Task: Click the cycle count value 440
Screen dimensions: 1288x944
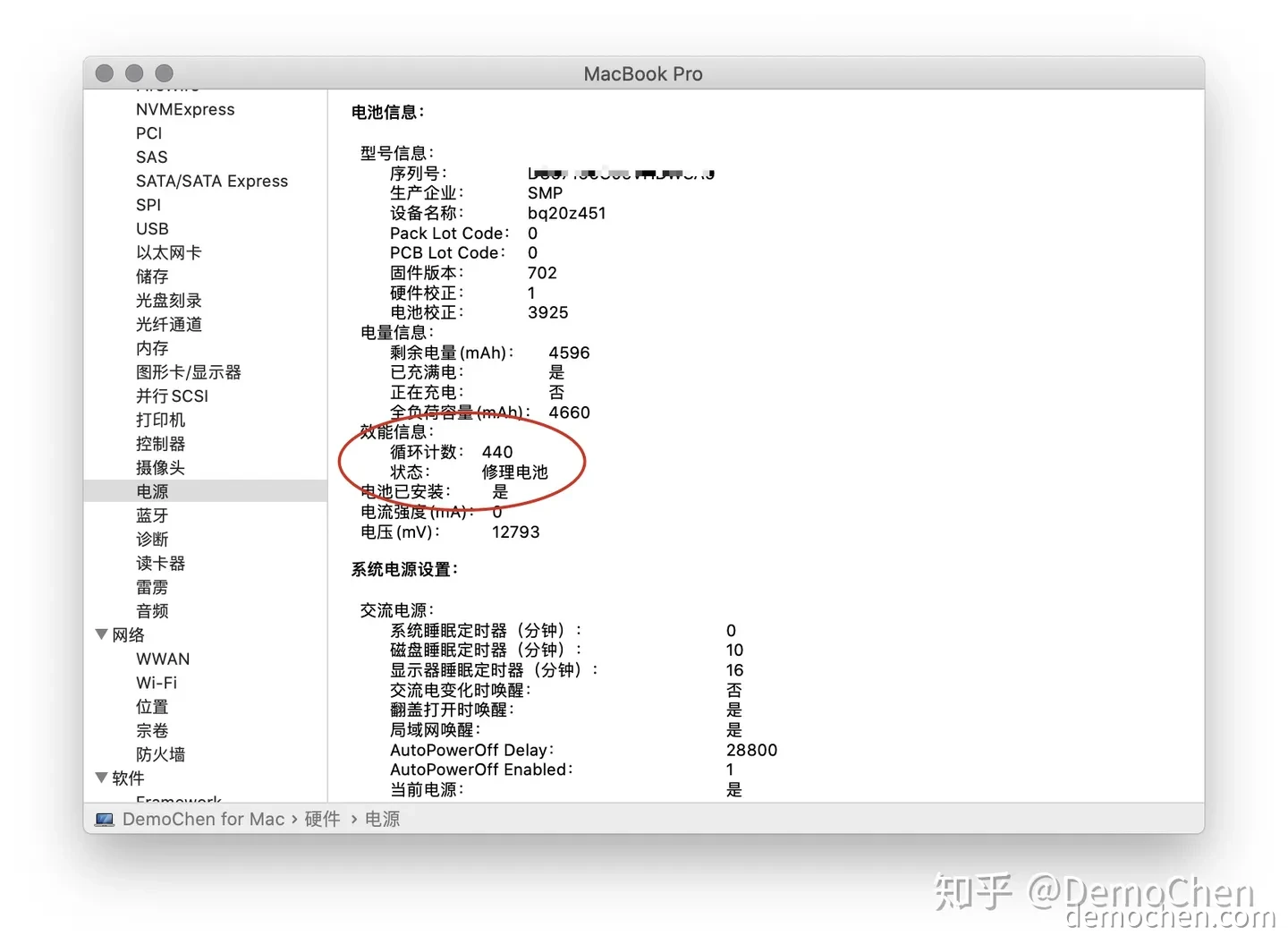Action: [497, 452]
